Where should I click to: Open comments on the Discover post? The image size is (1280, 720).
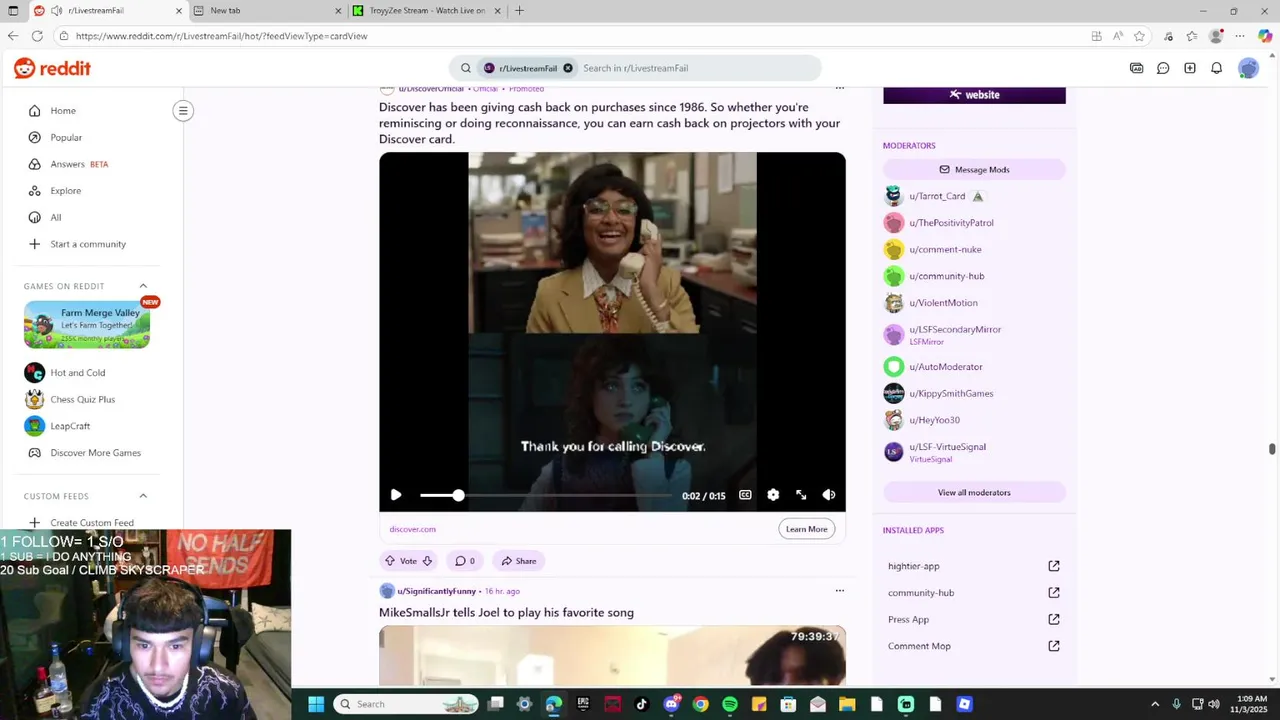pos(465,561)
